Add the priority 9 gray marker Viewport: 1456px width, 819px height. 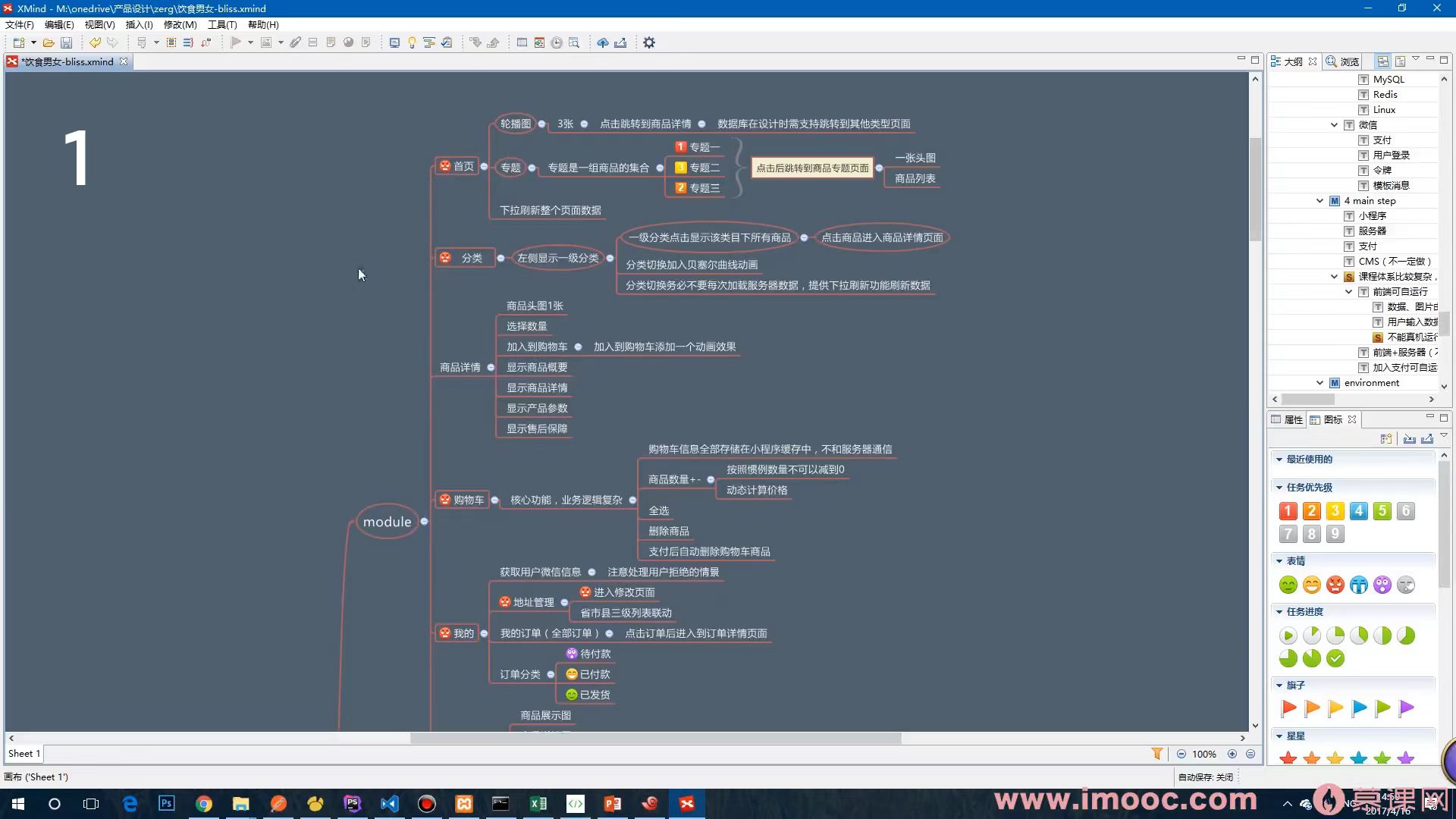(x=1335, y=534)
